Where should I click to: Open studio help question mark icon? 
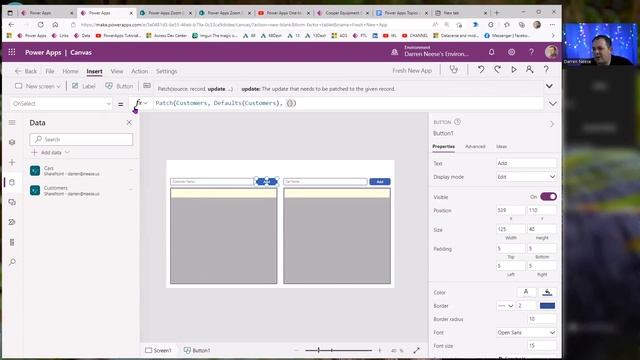click(x=546, y=70)
